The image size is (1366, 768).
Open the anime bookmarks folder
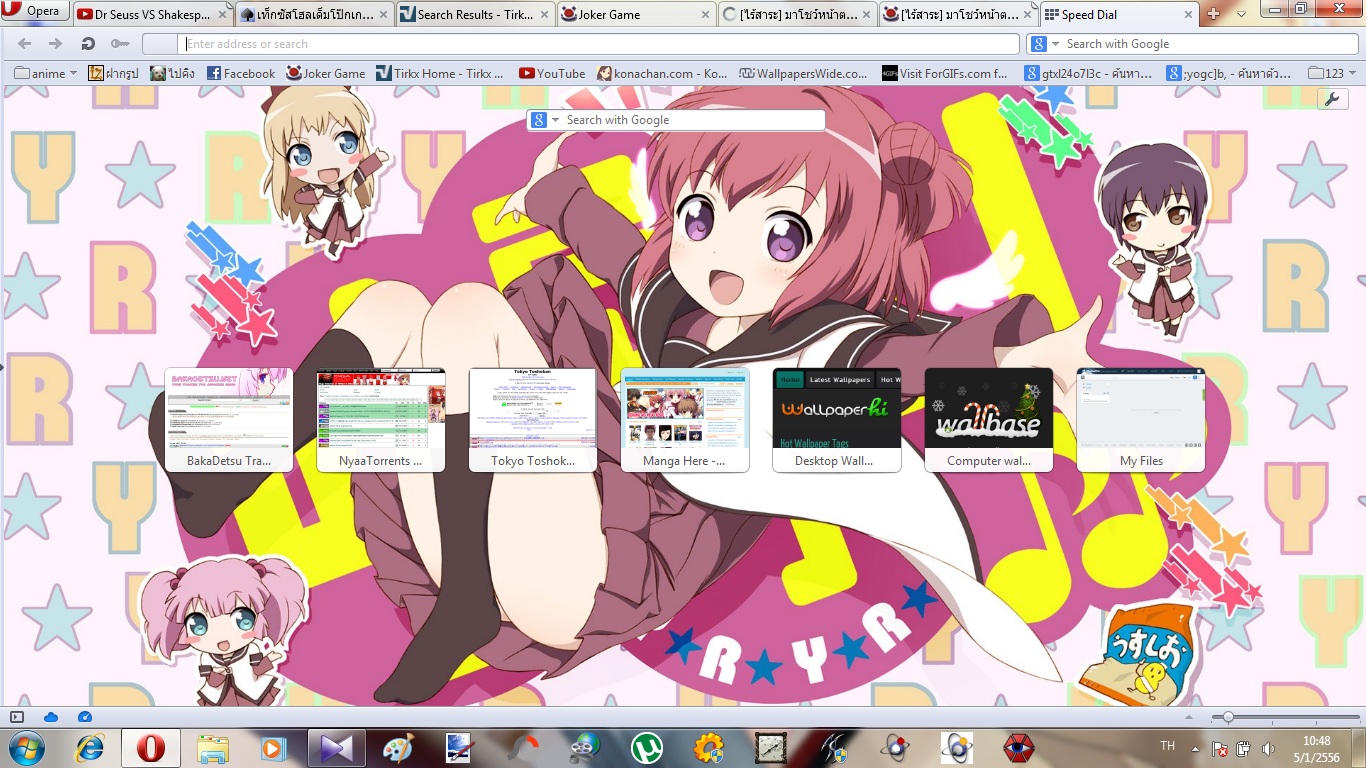[x=46, y=73]
